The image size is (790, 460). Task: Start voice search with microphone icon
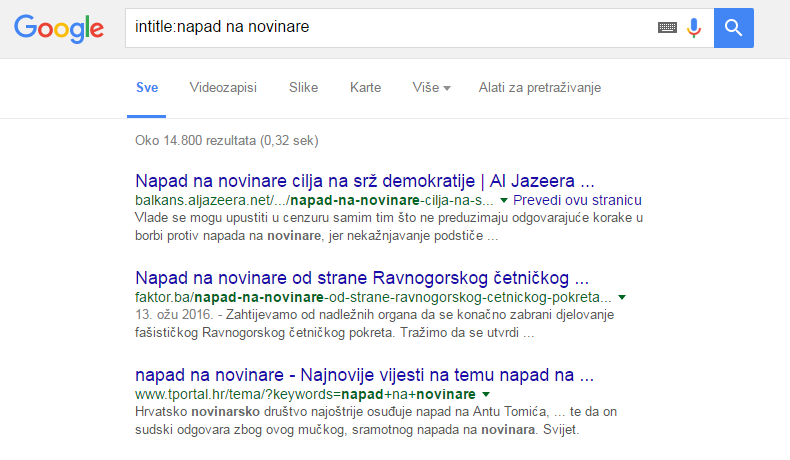(694, 28)
